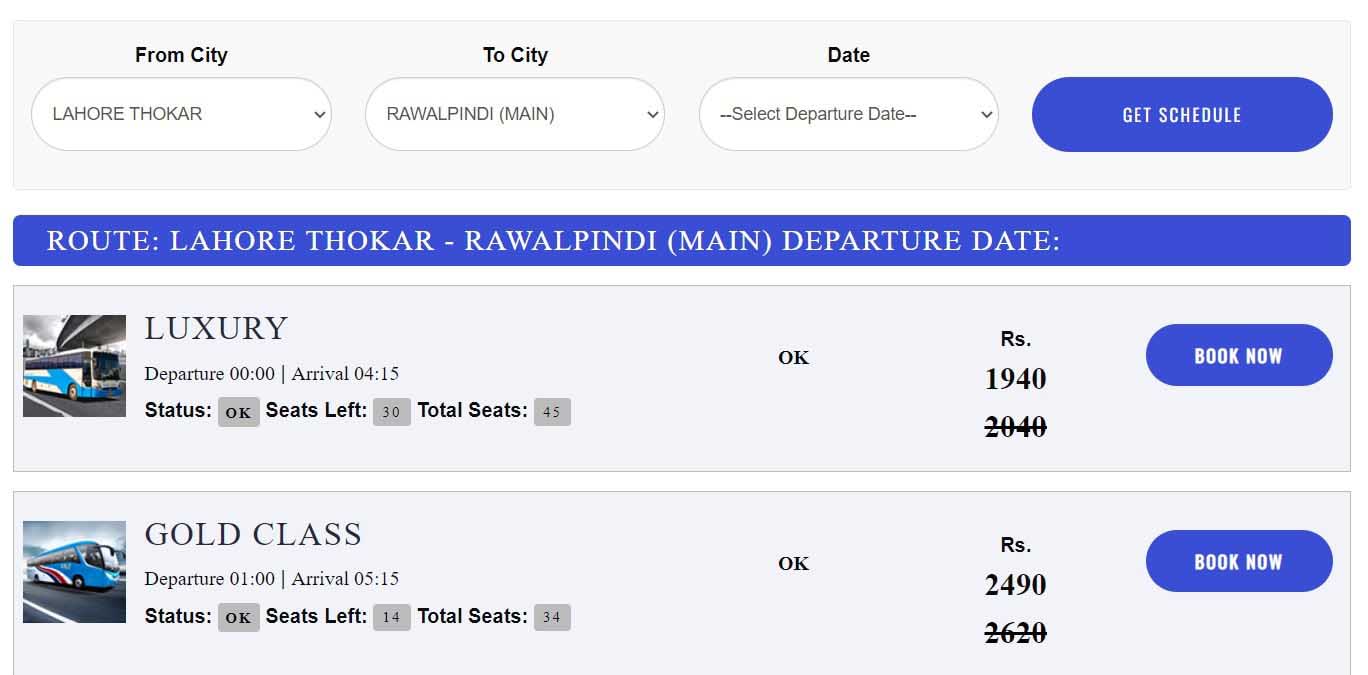1368x675 pixels.
Task: Select LAHORE THOKAR in the From City selector
Action: [x=181, y=114]
